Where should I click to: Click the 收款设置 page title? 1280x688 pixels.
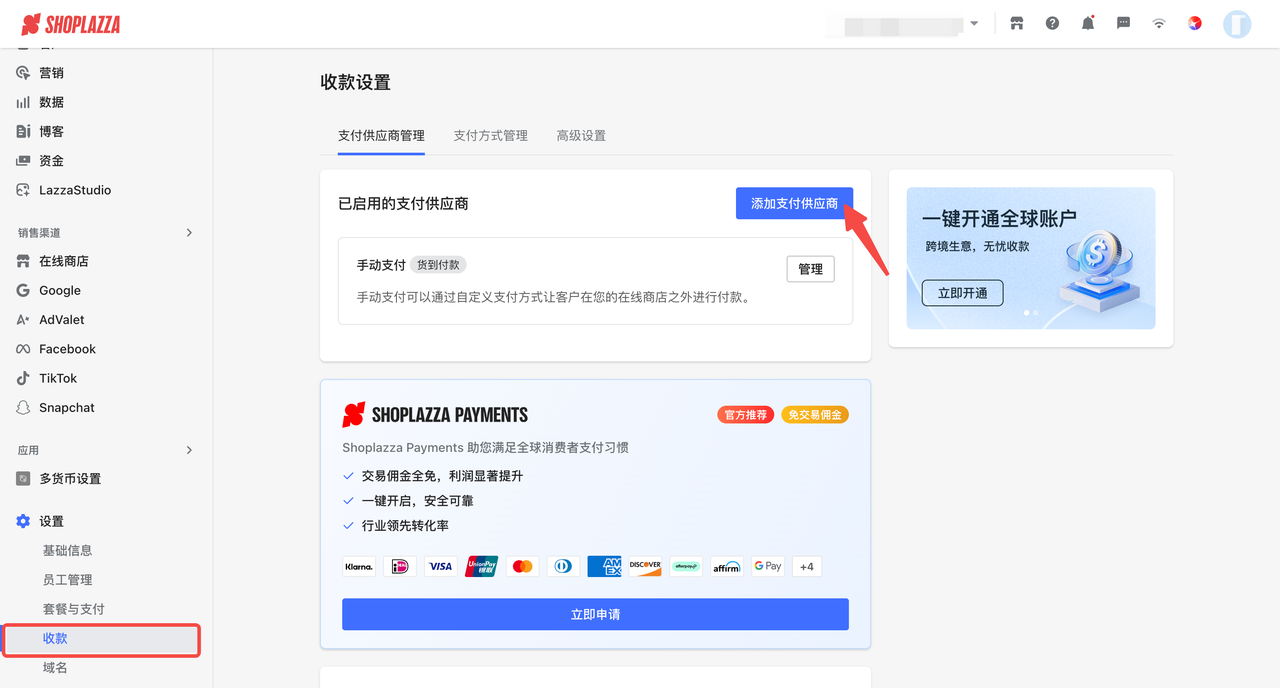[x=355, y=82]
